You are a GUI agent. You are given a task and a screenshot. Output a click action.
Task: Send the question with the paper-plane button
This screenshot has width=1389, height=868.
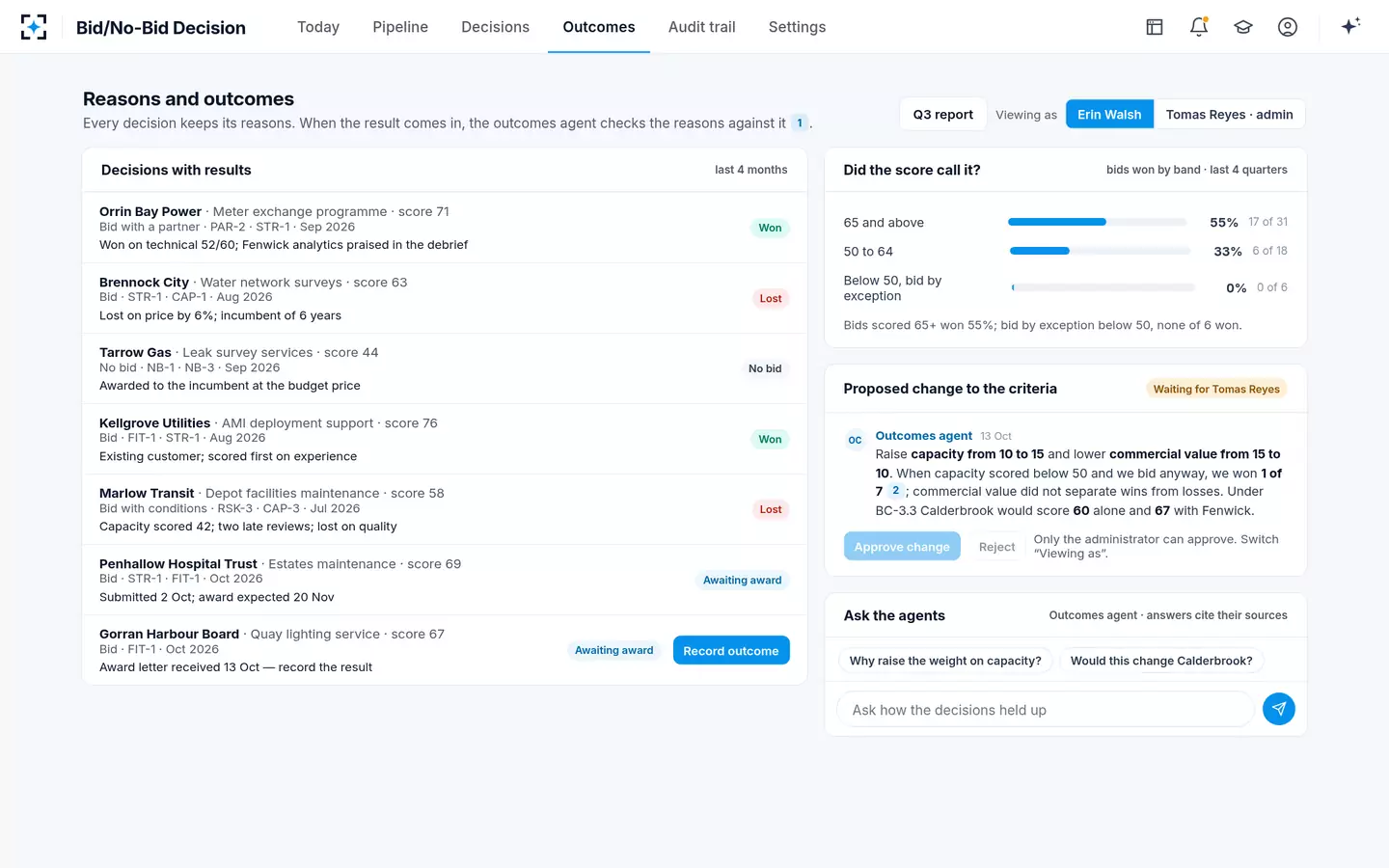pyautogui.click(x=1279, y=709)
